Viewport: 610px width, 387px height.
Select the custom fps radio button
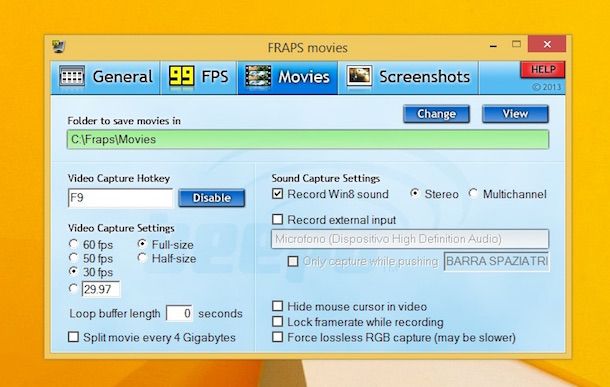pos(73,289)
